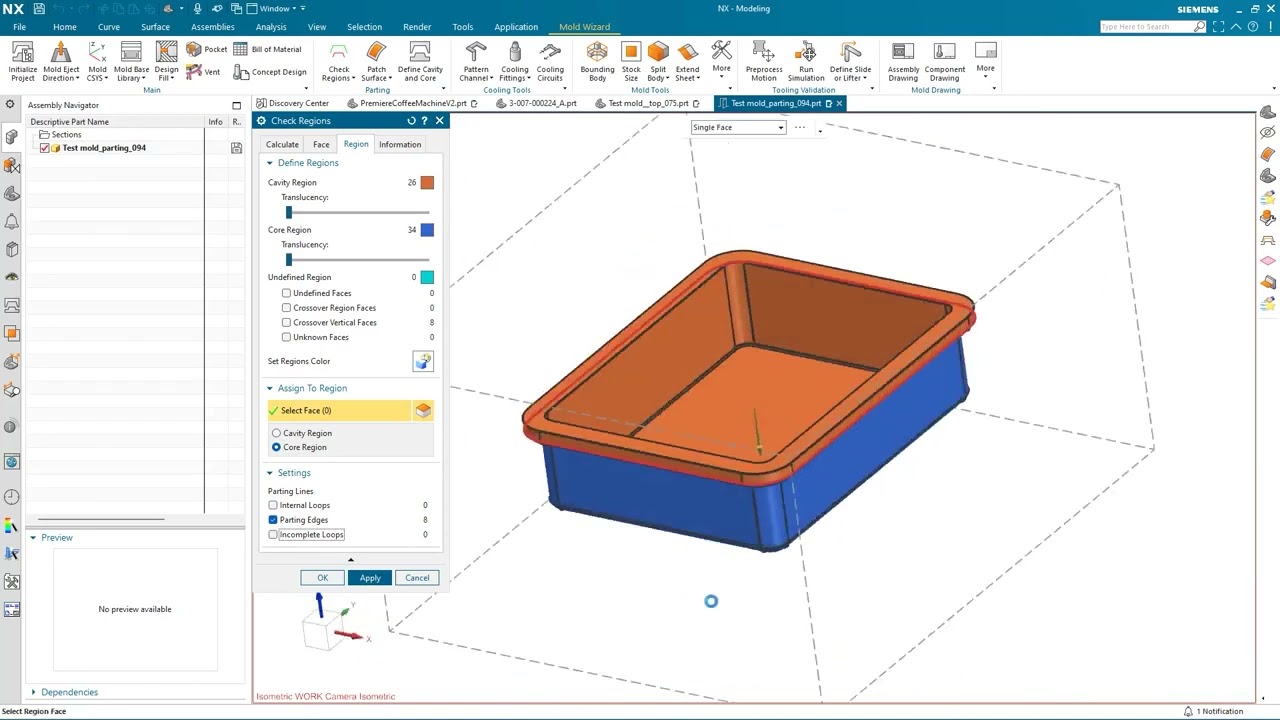
Task: Open the PremiereCoffeeMachineV2.prt document tab
Action: 413,103
